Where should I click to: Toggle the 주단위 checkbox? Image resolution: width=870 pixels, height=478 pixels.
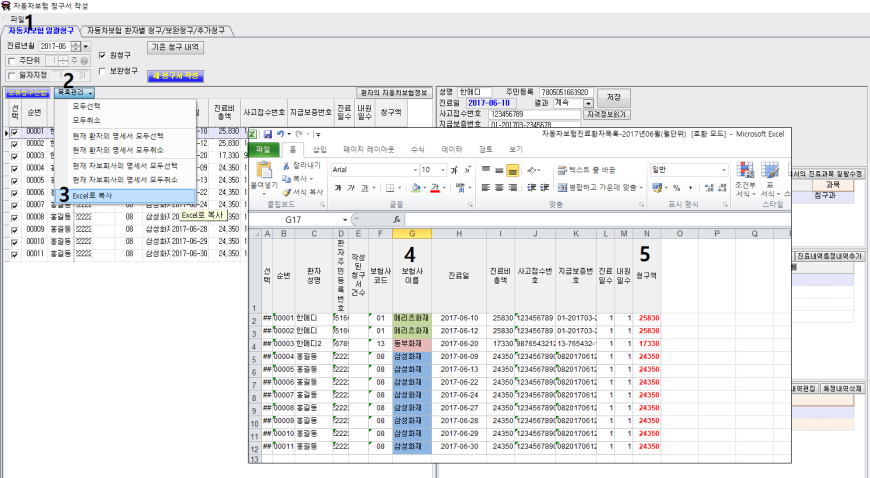click(x=12, y=61)
